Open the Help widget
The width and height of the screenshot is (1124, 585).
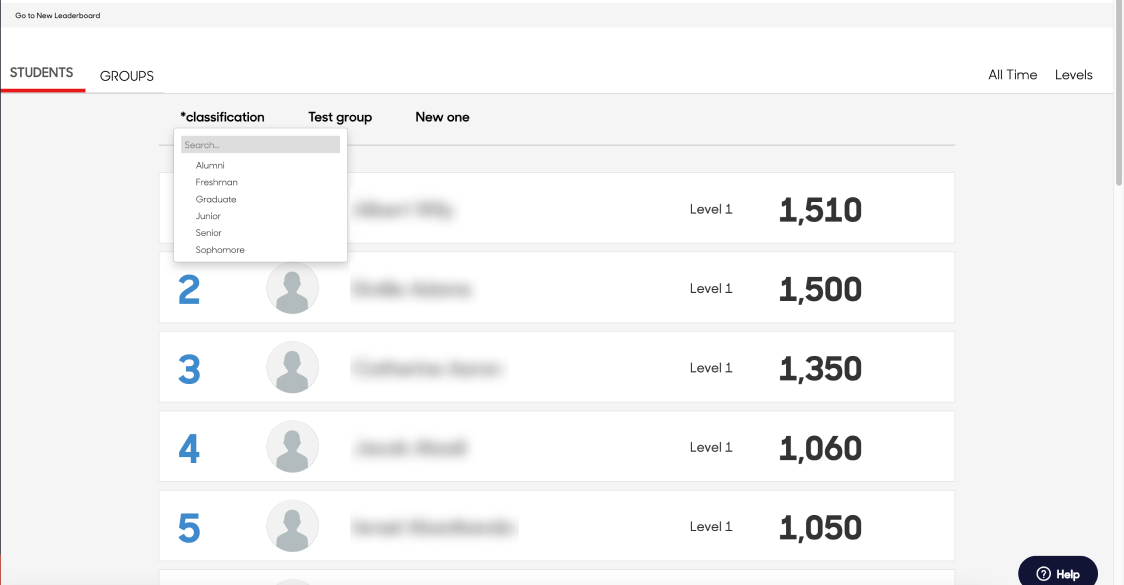(1058, 572)
